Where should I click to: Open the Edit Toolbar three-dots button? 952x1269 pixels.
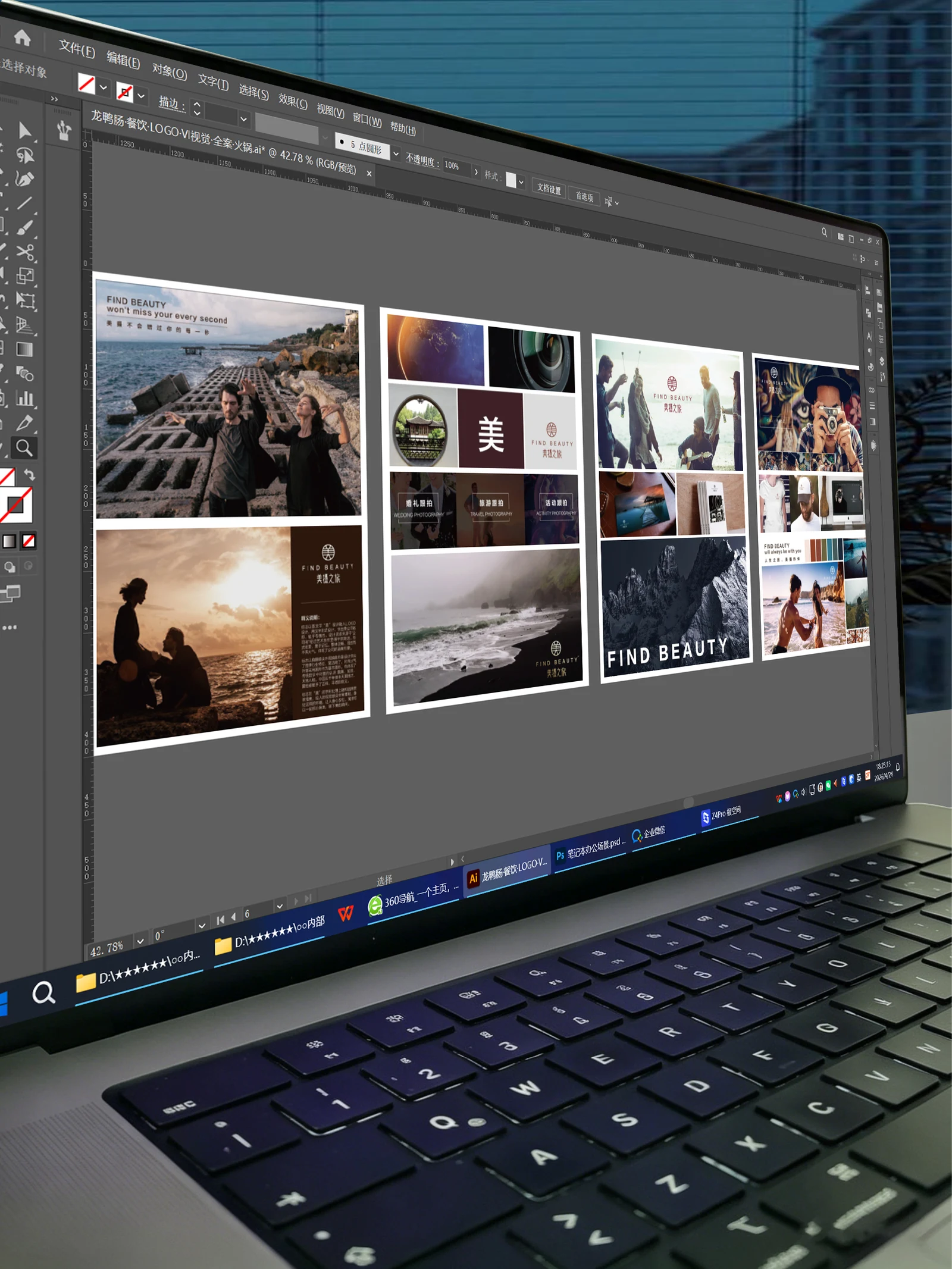[x=10, y=627]
